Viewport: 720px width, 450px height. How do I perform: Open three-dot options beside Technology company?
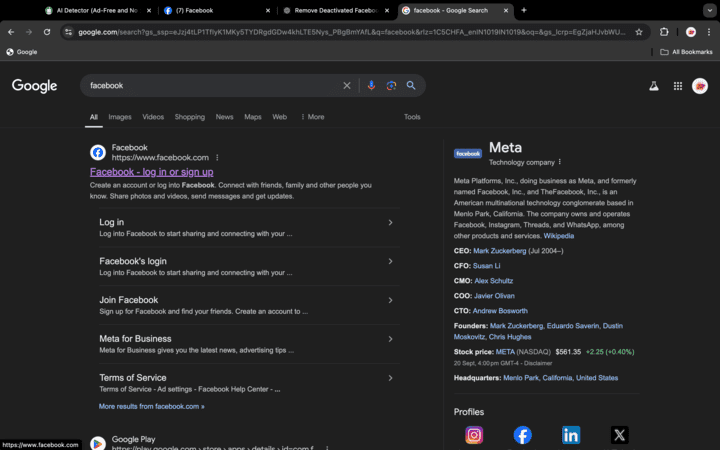tap(560, 162)
